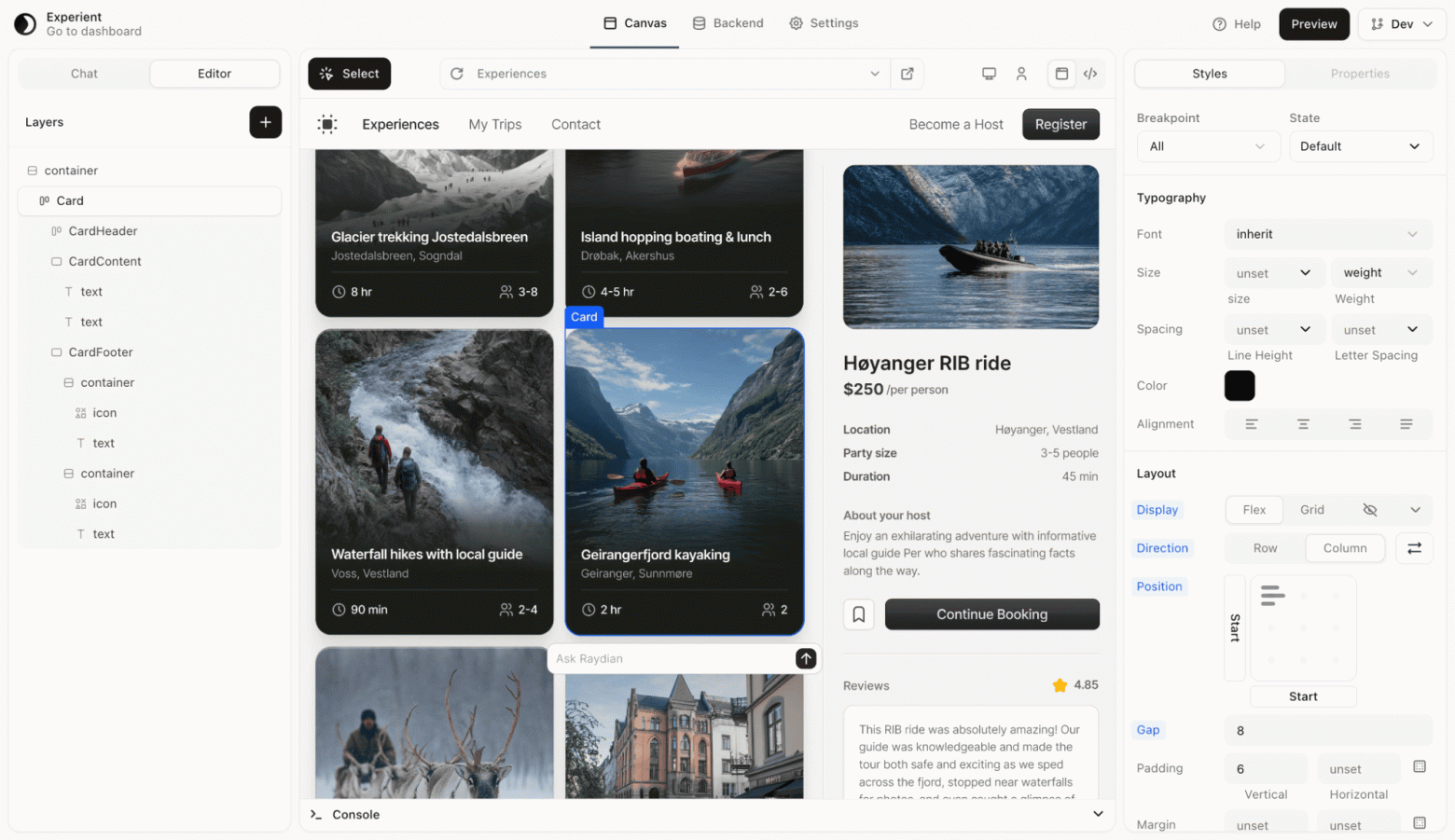The image size is (1455, 840).
Task: Open page in new tab via external link icon
Action: coord(906,73)
